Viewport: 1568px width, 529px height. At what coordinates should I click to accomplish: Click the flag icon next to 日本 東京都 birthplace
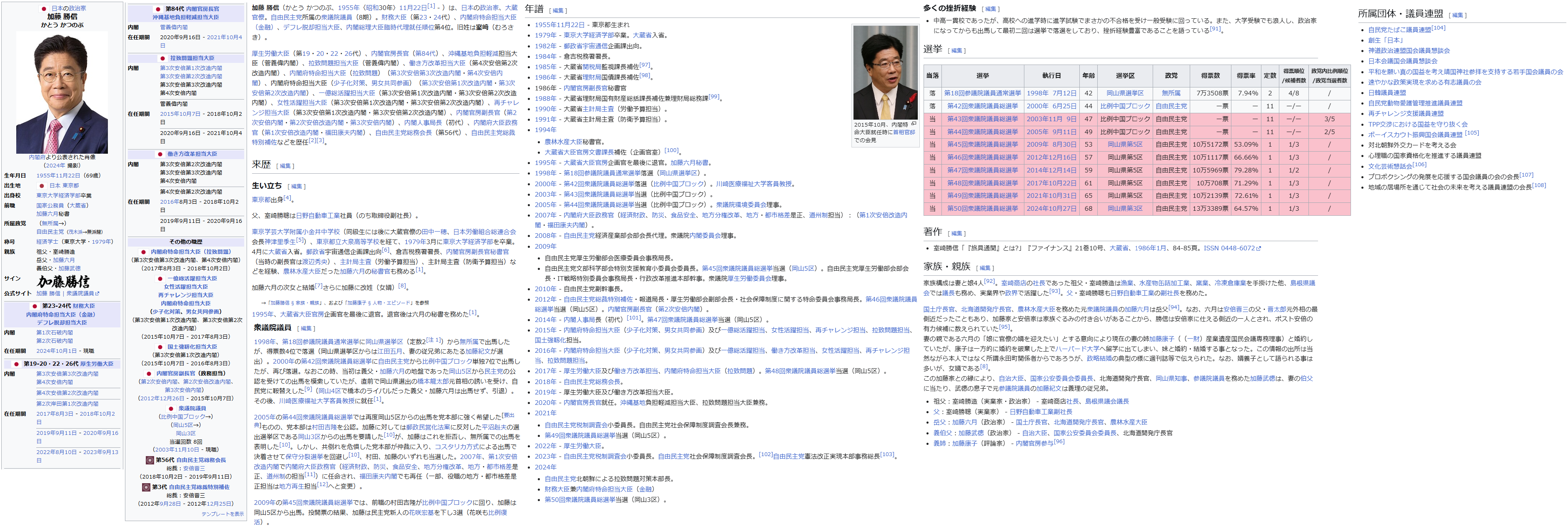[42, 186]
